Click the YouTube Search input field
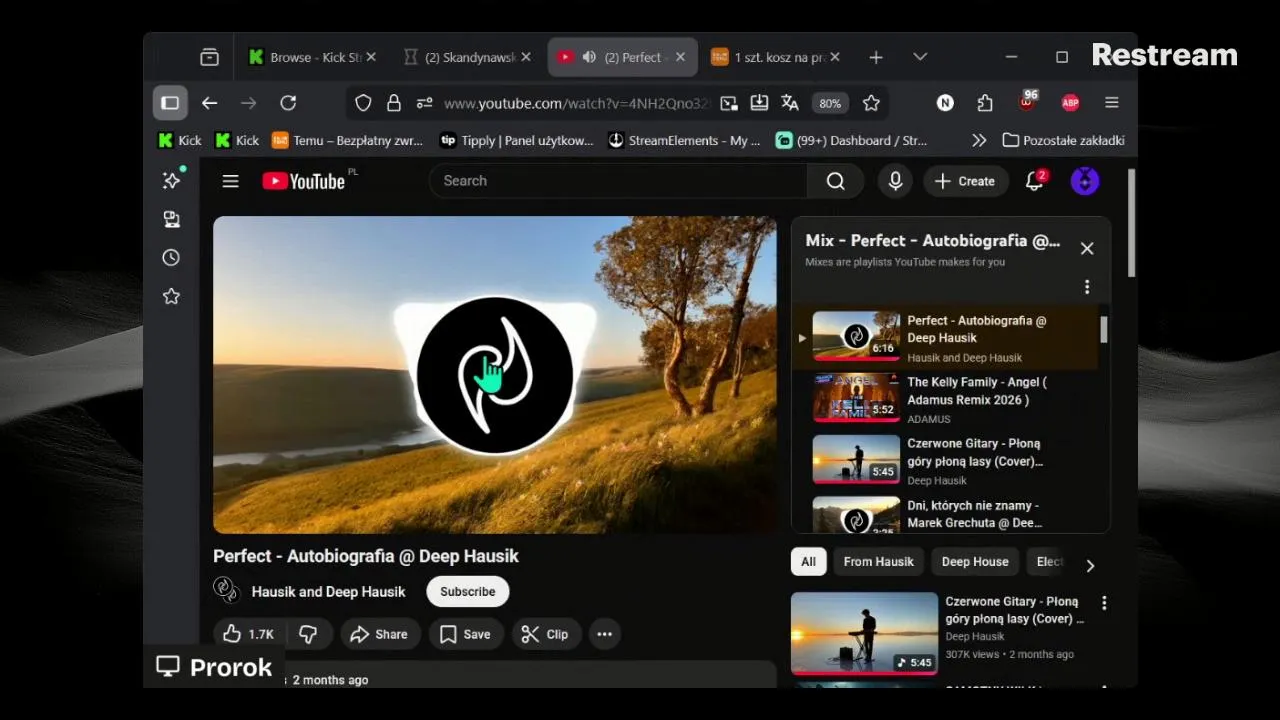 (x=618, y=181)
